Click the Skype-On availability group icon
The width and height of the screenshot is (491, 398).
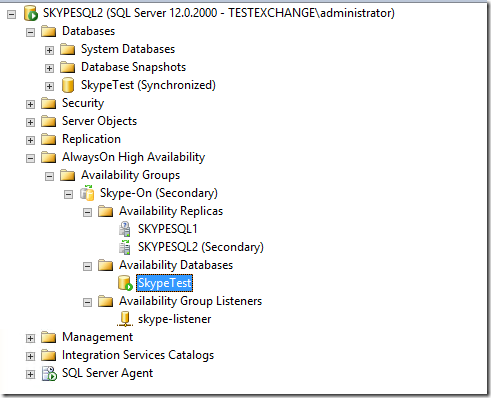[x=87, y=193]
